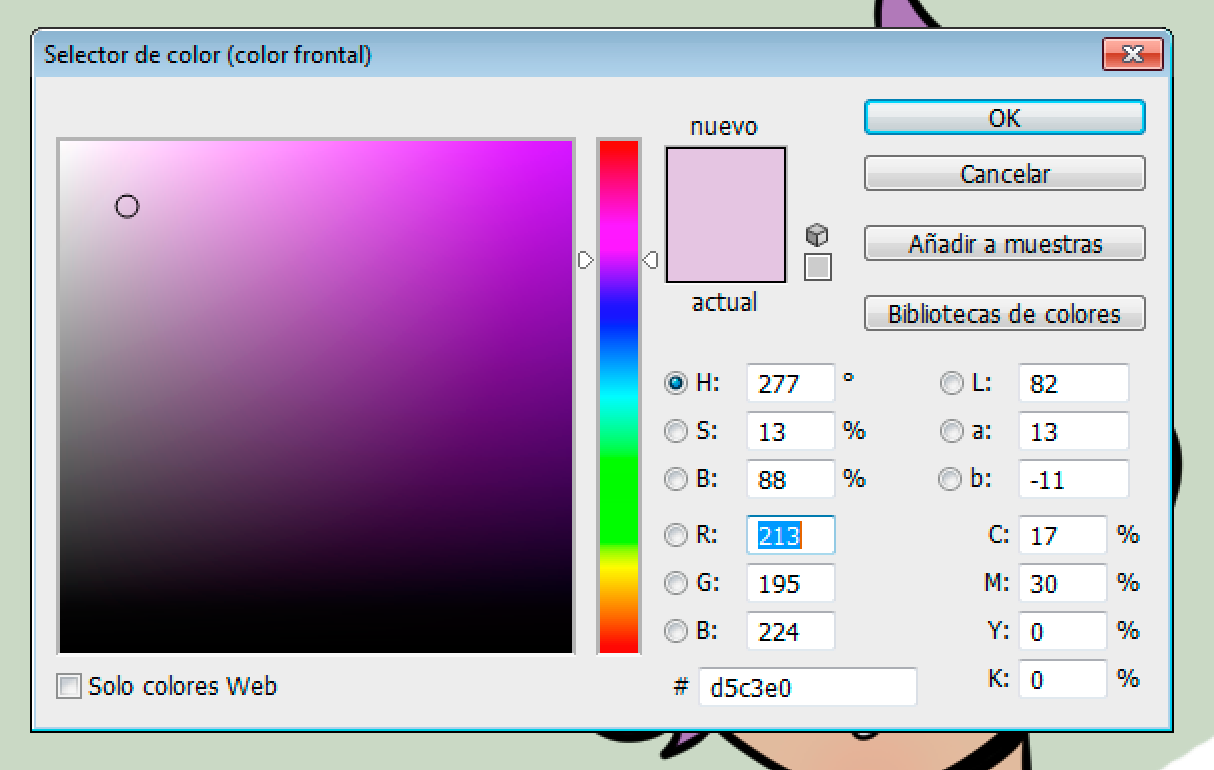Viewport: 1214px width, 770px height.
Task: Select the RGB blue B radio button
Action: pos(677,631)
